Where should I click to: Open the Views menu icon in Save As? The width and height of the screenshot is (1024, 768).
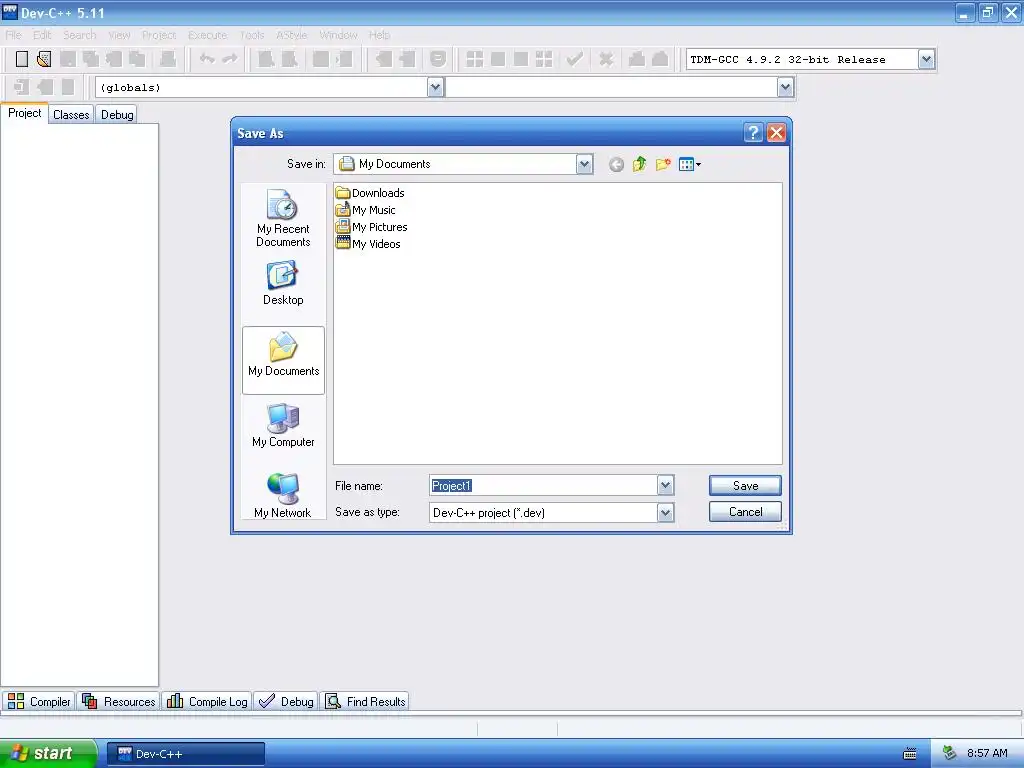click(x=690, y=165)
